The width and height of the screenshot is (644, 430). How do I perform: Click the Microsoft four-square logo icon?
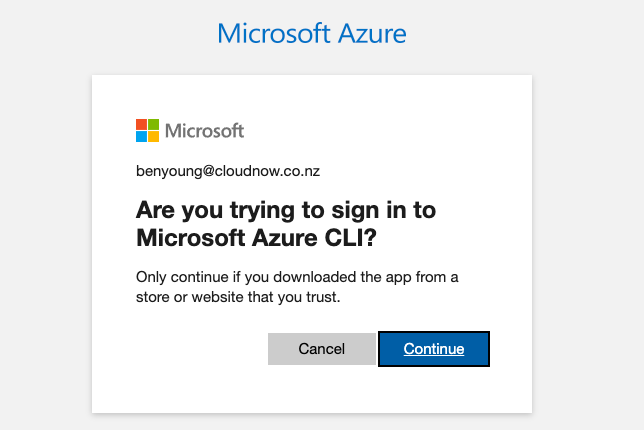(x=147, y=131)
